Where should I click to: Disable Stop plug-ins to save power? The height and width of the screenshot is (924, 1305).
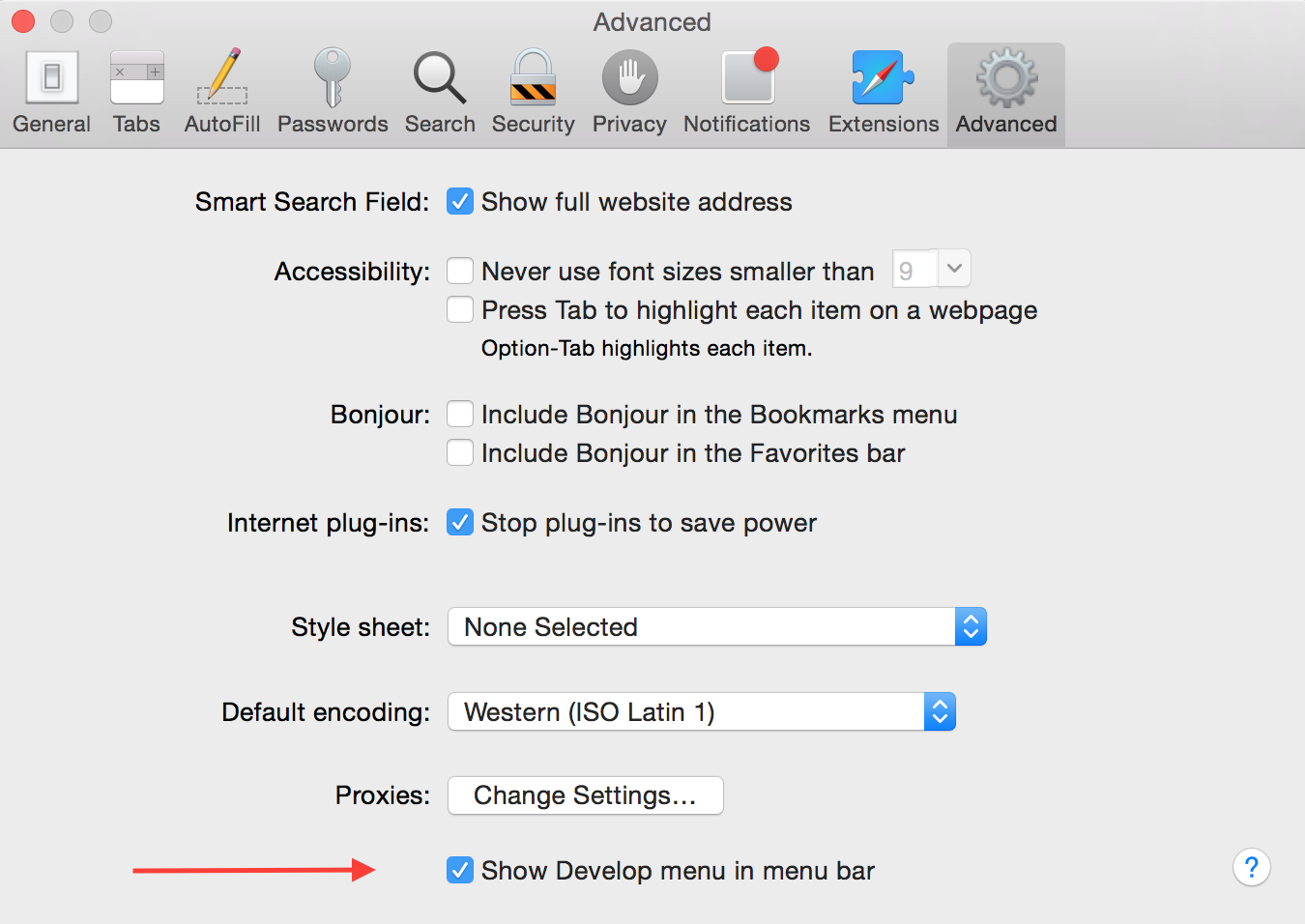[460, 522]
